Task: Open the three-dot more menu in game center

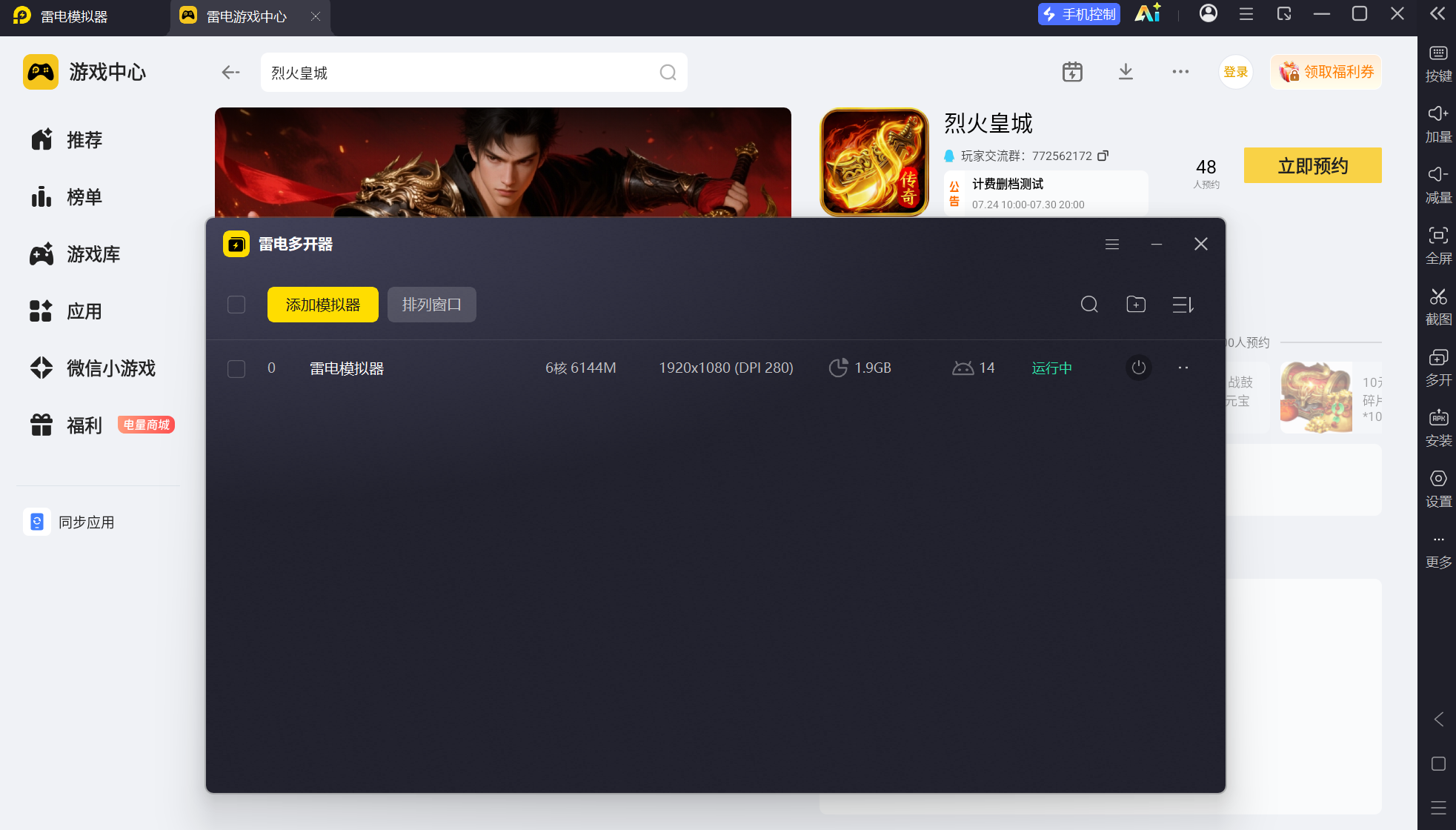Action: pyautogui.click(x=1180, y=72)
